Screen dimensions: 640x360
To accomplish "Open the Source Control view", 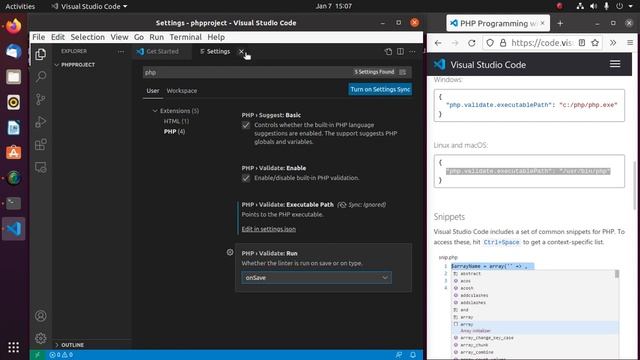I will (40, 99).
